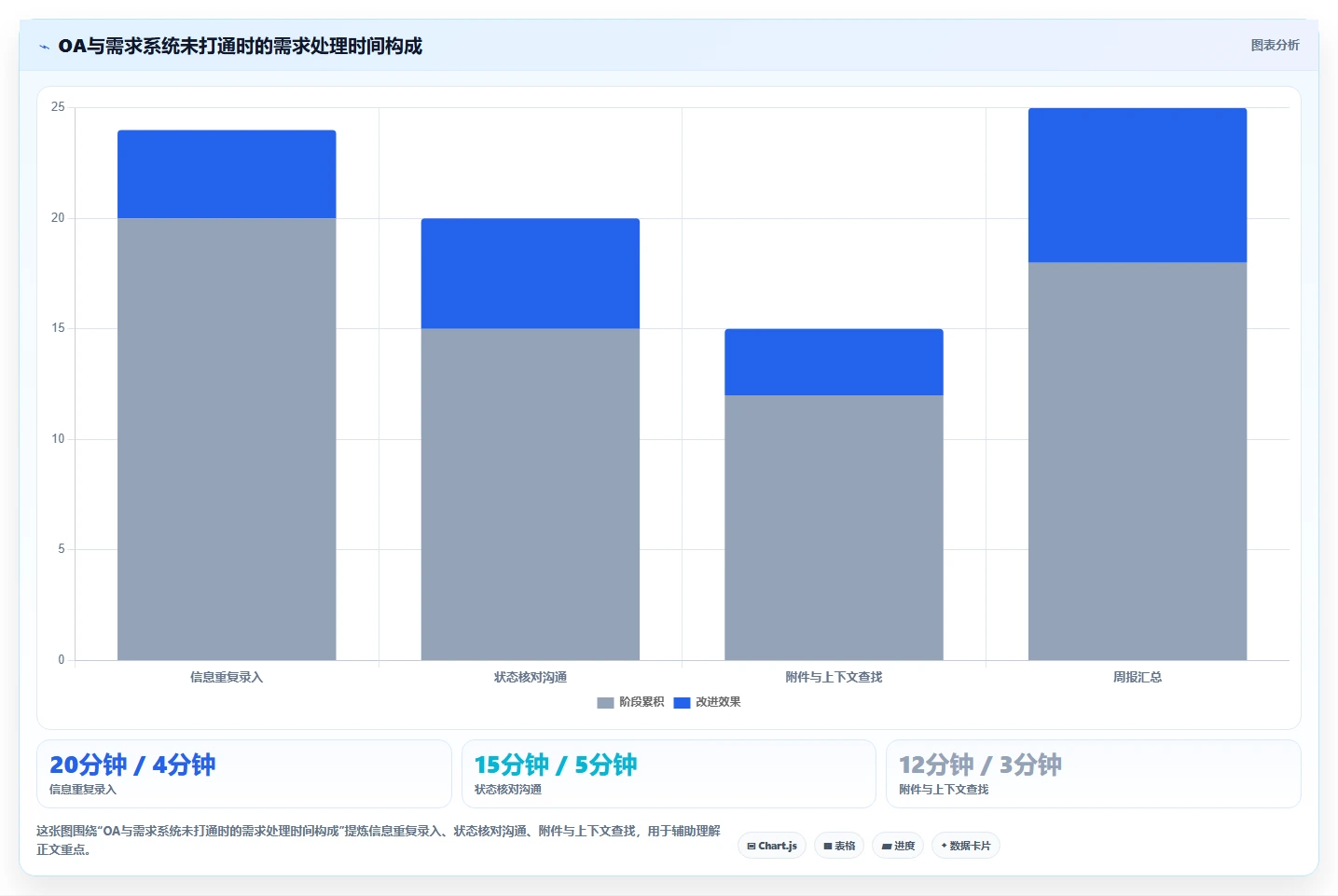Click the icon beside the chart title
The image size is (1338, 896).
44,47
